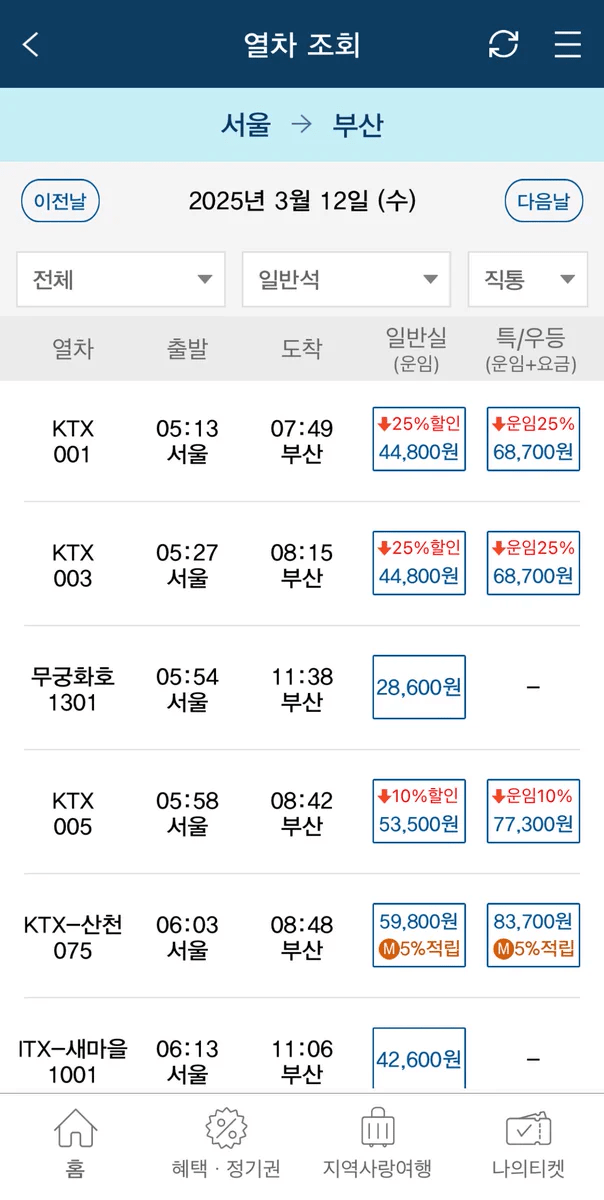Pick KTX-산천 075 first class 83,700원

pos(533,935)
